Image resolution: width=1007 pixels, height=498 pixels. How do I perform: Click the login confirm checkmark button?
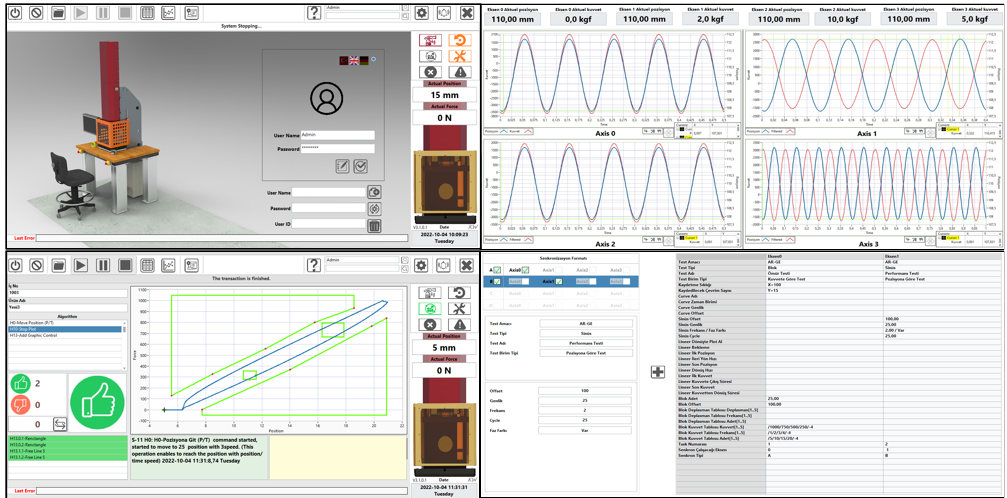(361, 166)
